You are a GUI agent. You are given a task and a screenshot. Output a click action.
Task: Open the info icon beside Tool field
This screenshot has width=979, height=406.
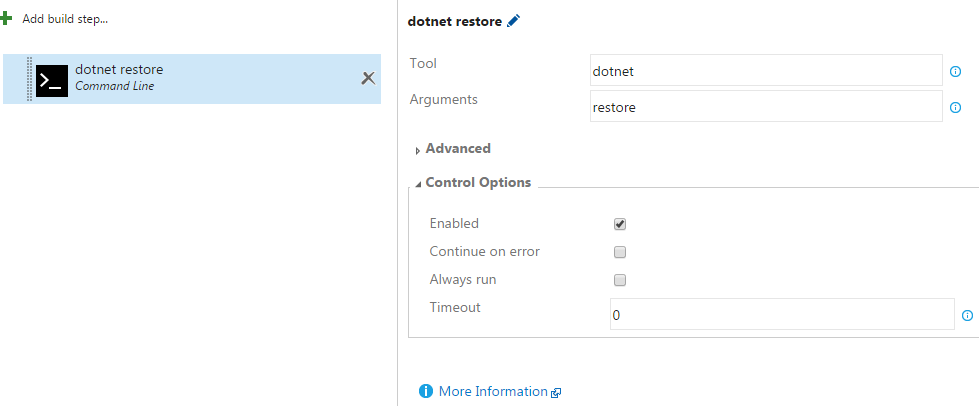[x=955, y=72]
